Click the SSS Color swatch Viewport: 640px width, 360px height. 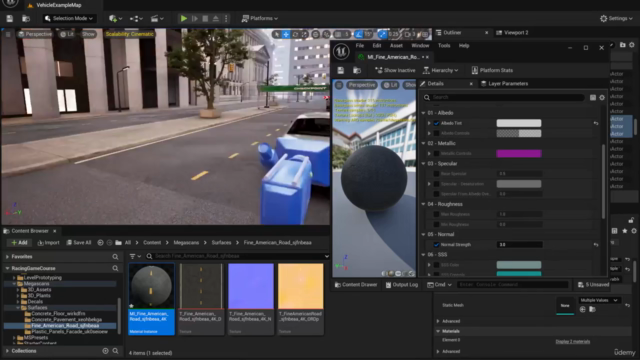click(x=519, y=265)
